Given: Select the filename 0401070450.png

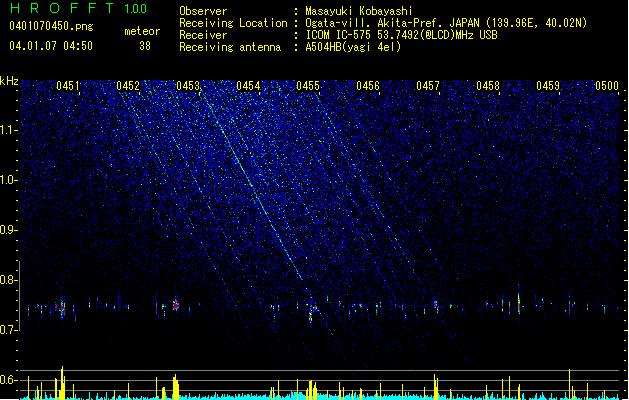Looking at the screenshot, I should [51, 26].
